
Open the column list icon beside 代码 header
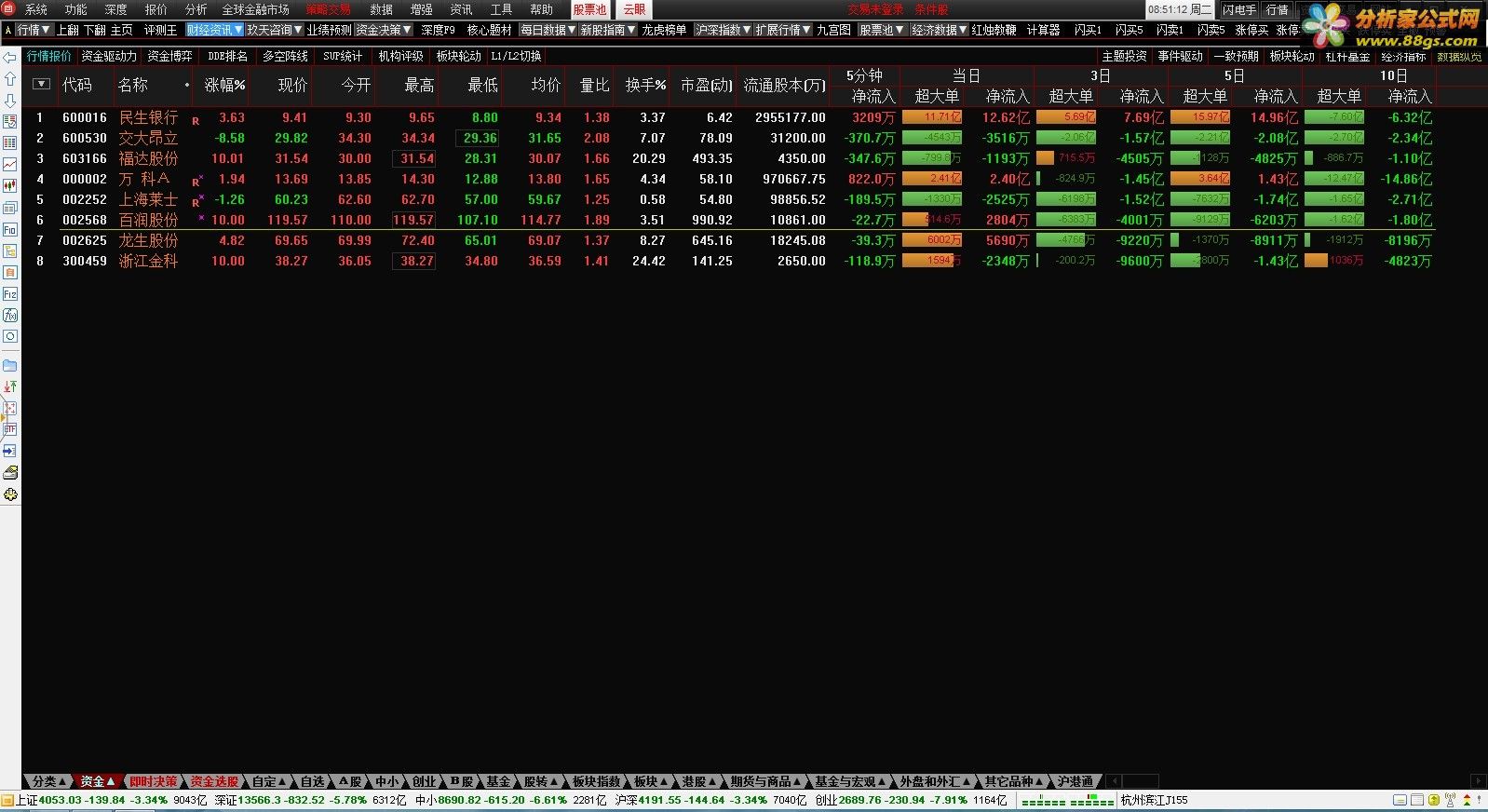40,84
